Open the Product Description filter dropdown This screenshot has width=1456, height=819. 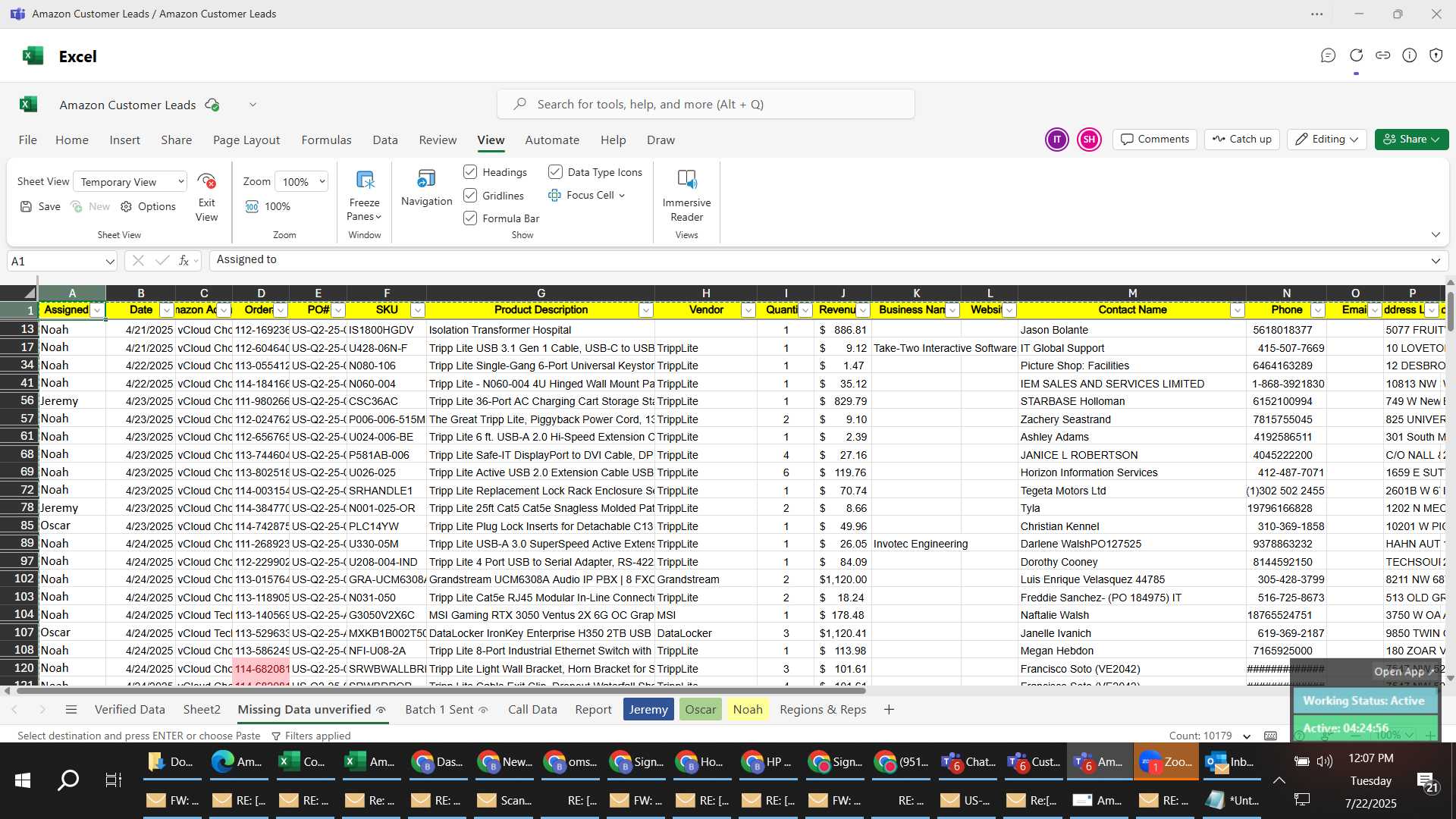(x=645, y=310)
